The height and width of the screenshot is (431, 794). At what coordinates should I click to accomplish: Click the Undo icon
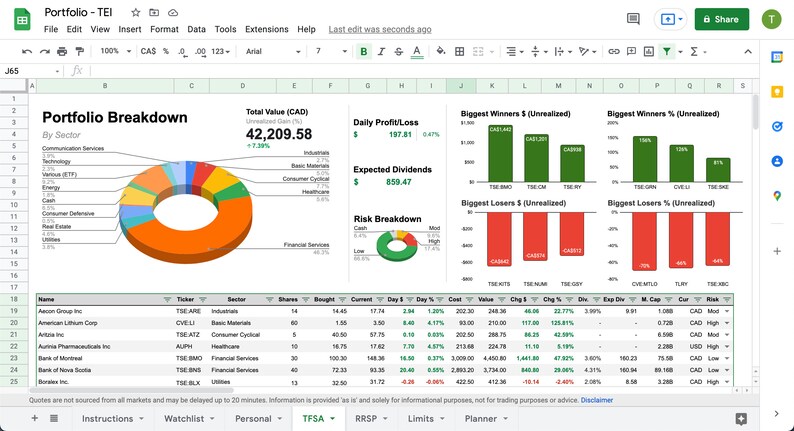[x=27, y=51]
